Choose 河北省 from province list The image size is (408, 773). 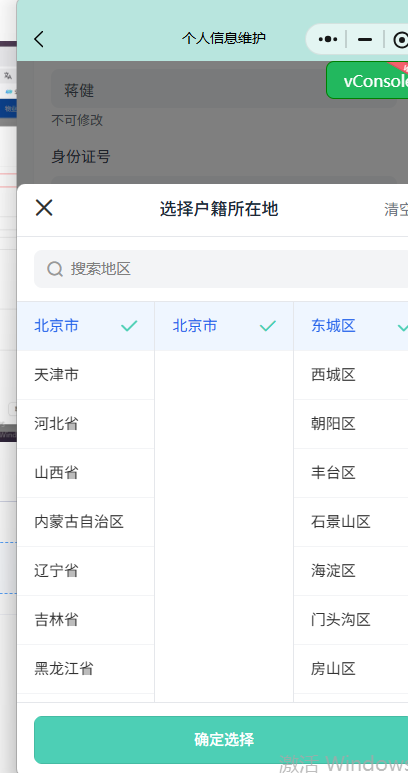[x=86, y=423]
